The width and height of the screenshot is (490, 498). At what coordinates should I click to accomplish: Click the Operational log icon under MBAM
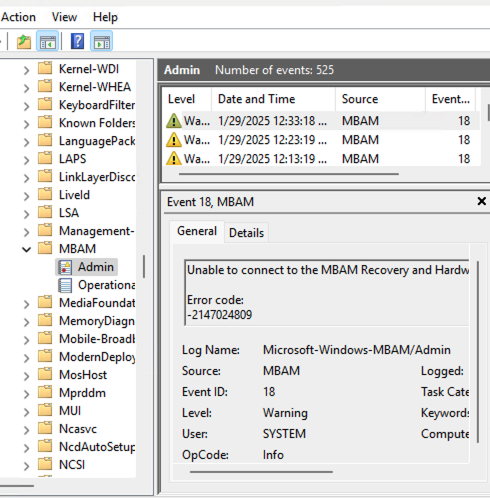coord(65,285)
